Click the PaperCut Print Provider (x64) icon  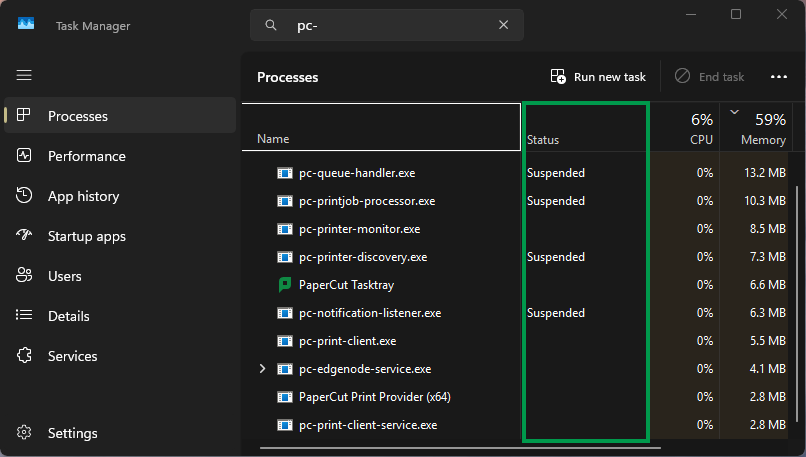(285, 397)
